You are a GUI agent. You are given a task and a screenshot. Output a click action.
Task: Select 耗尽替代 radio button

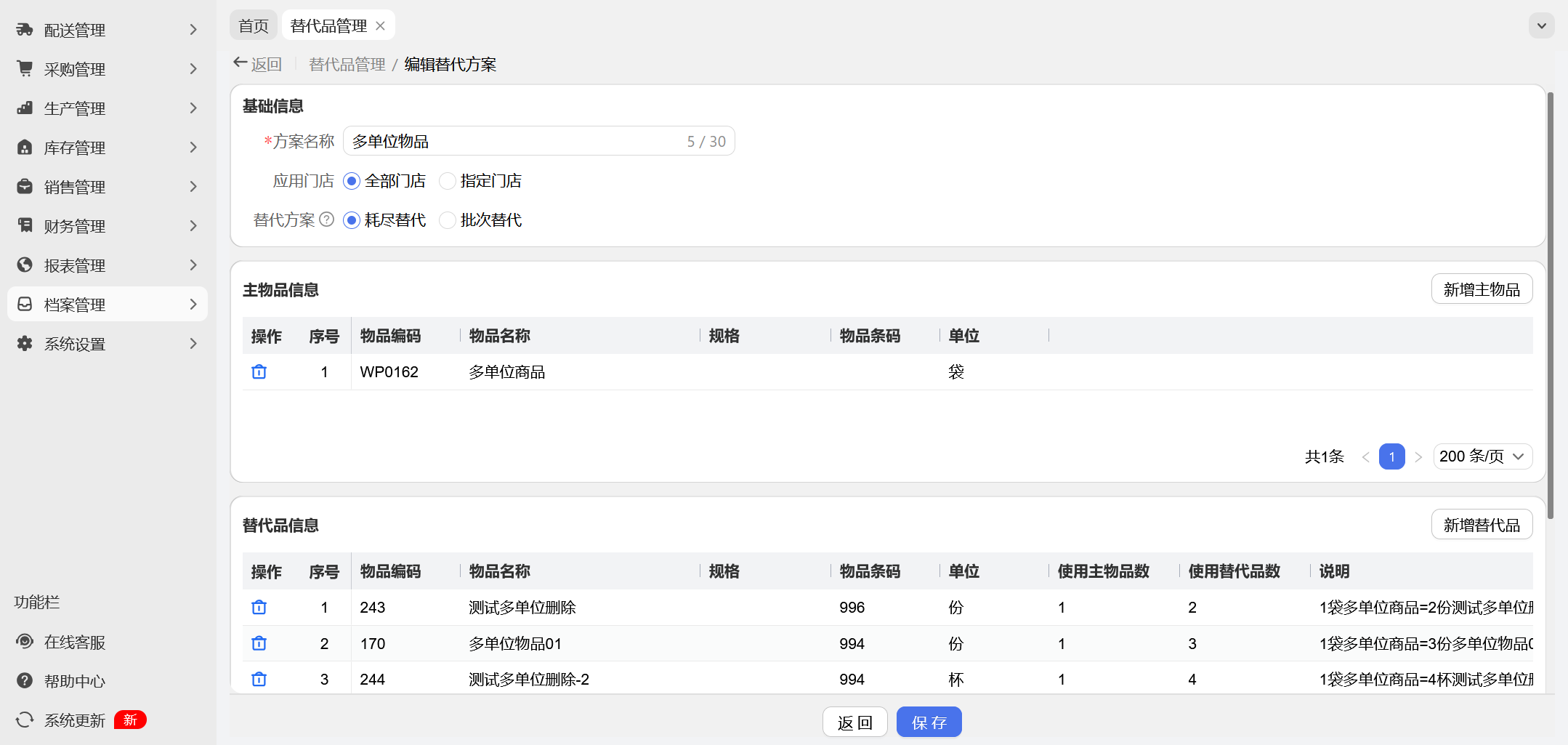pos(352,220)
